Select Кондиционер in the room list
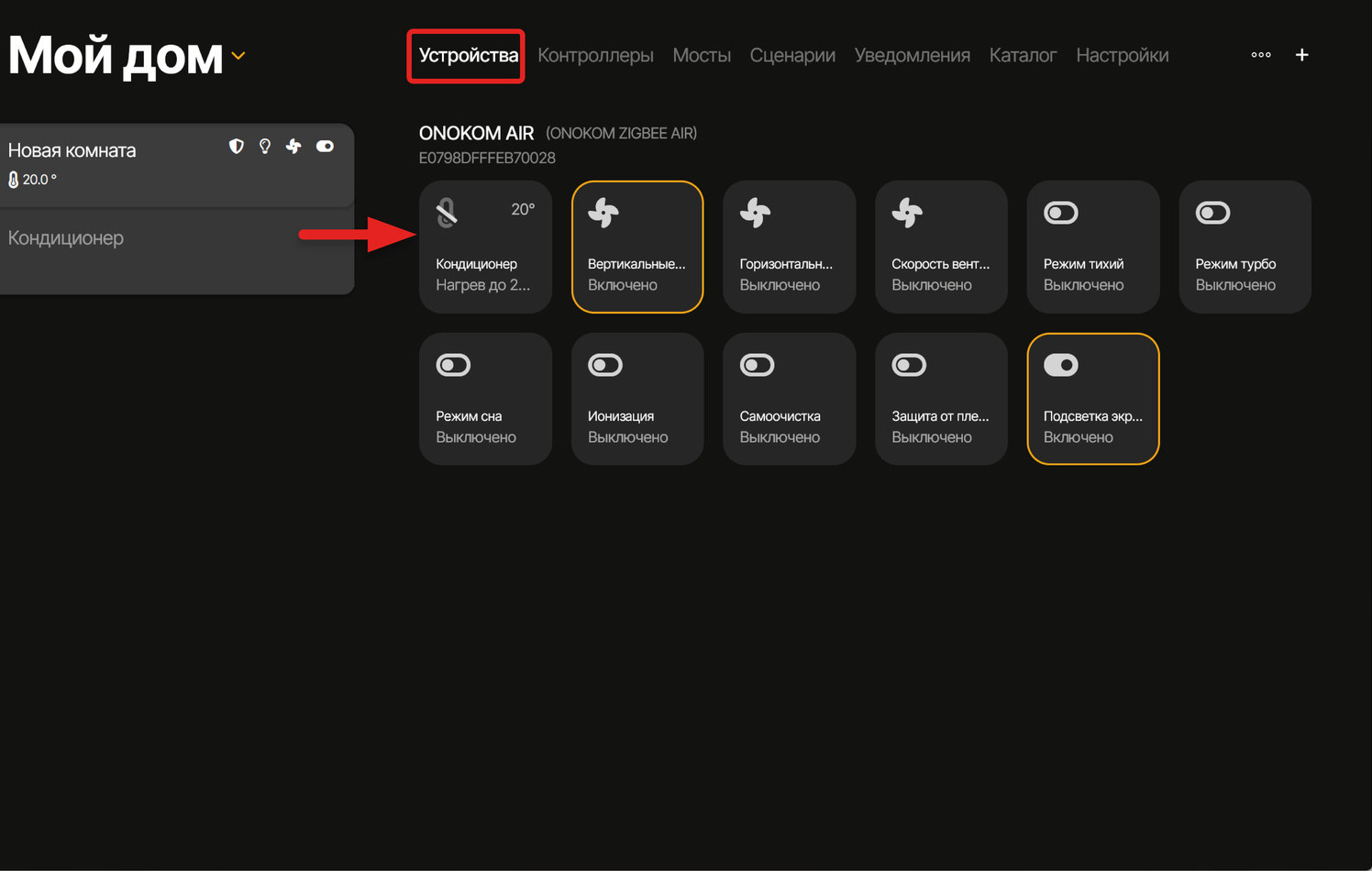Screen dimensions: 1372x871 pyautogui.click(x=66, y=238)
